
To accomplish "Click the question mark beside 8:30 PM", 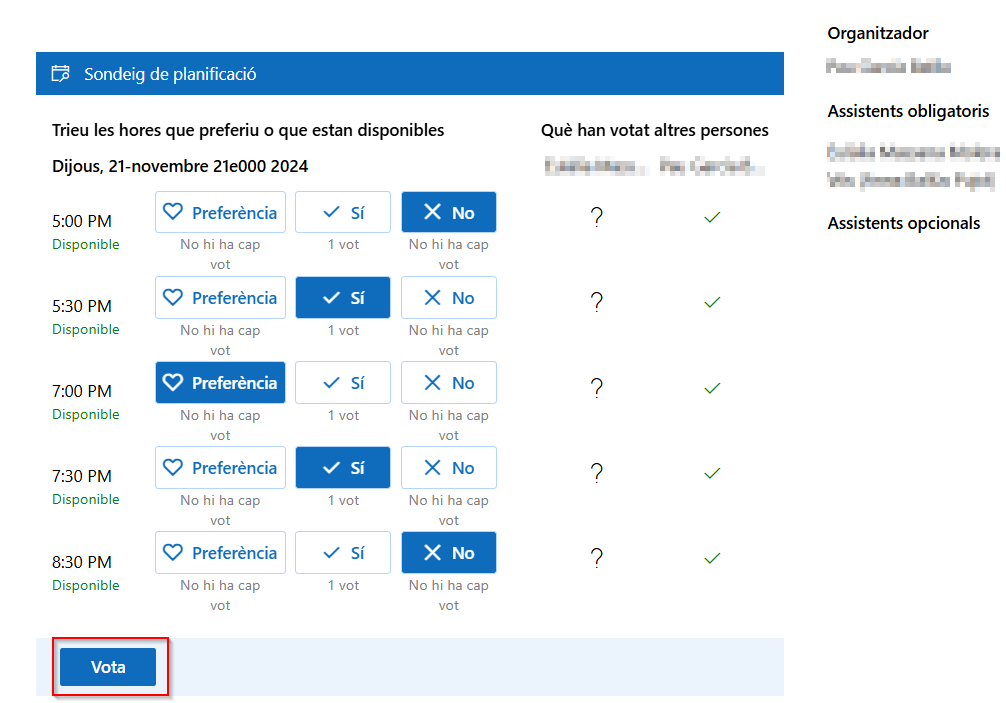I will point(597,558).
